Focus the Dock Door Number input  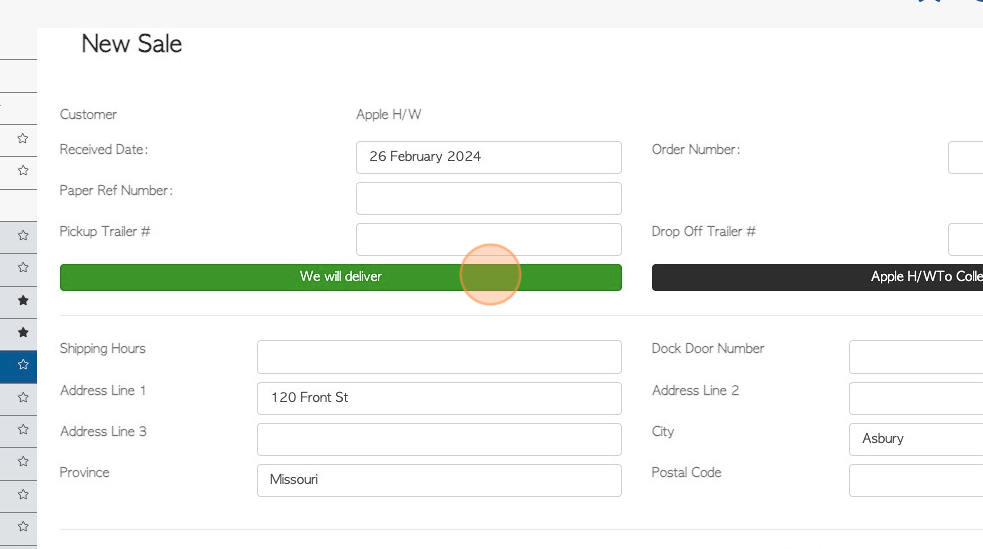[916, 357]
